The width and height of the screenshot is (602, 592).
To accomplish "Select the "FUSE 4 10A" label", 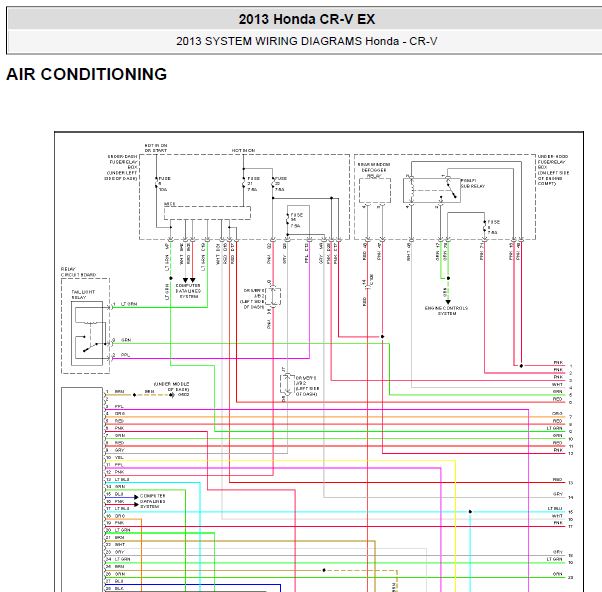I will (164, 184).
